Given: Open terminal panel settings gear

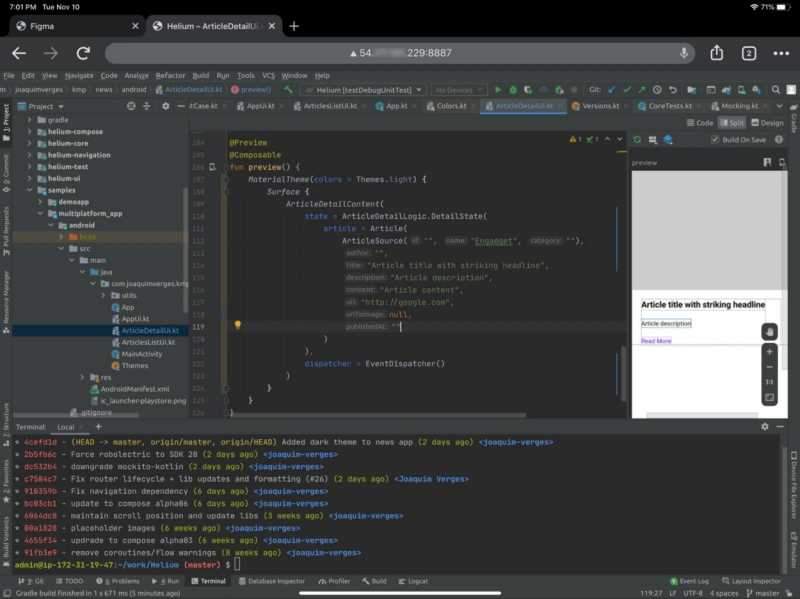Looking at the screenshot, I should 765,427.
